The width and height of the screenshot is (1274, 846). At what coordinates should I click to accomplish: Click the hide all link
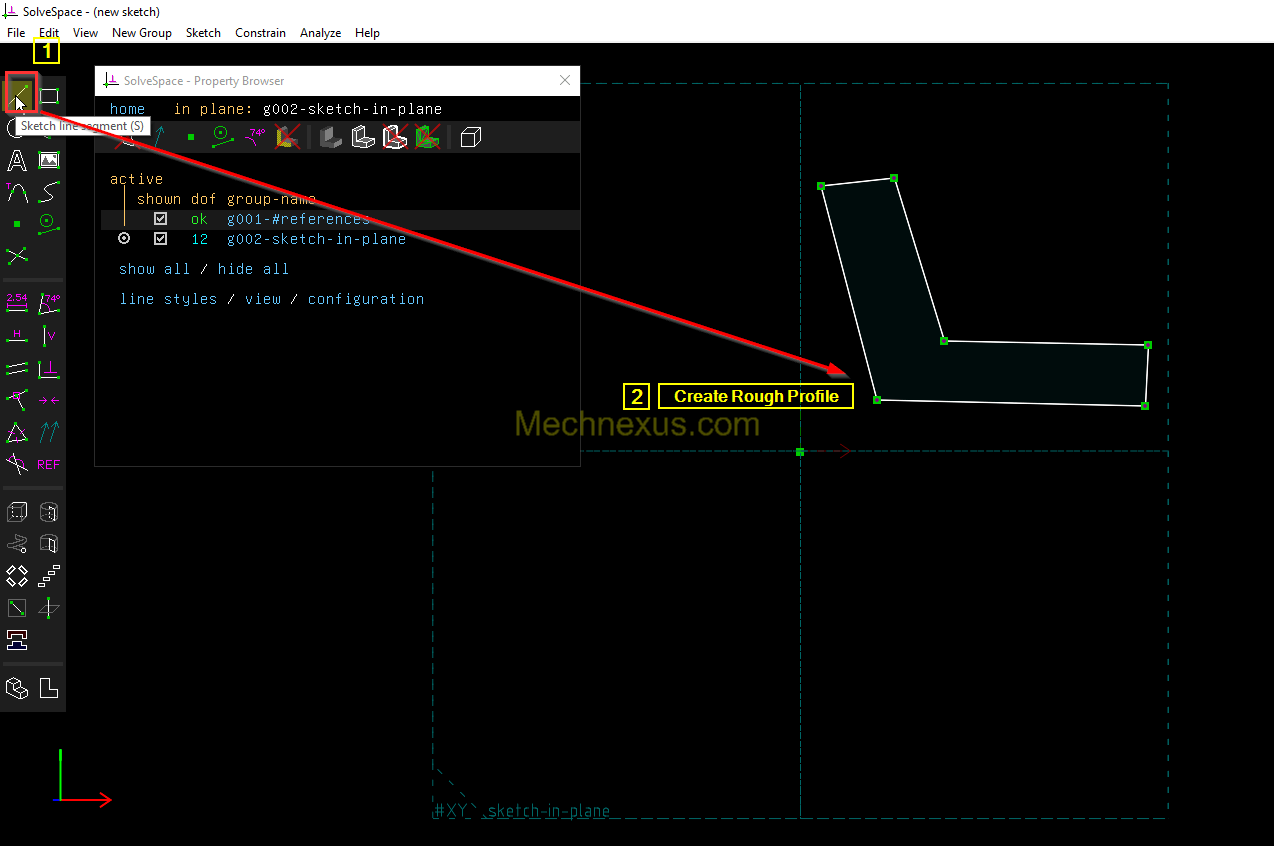coord(253,269)
